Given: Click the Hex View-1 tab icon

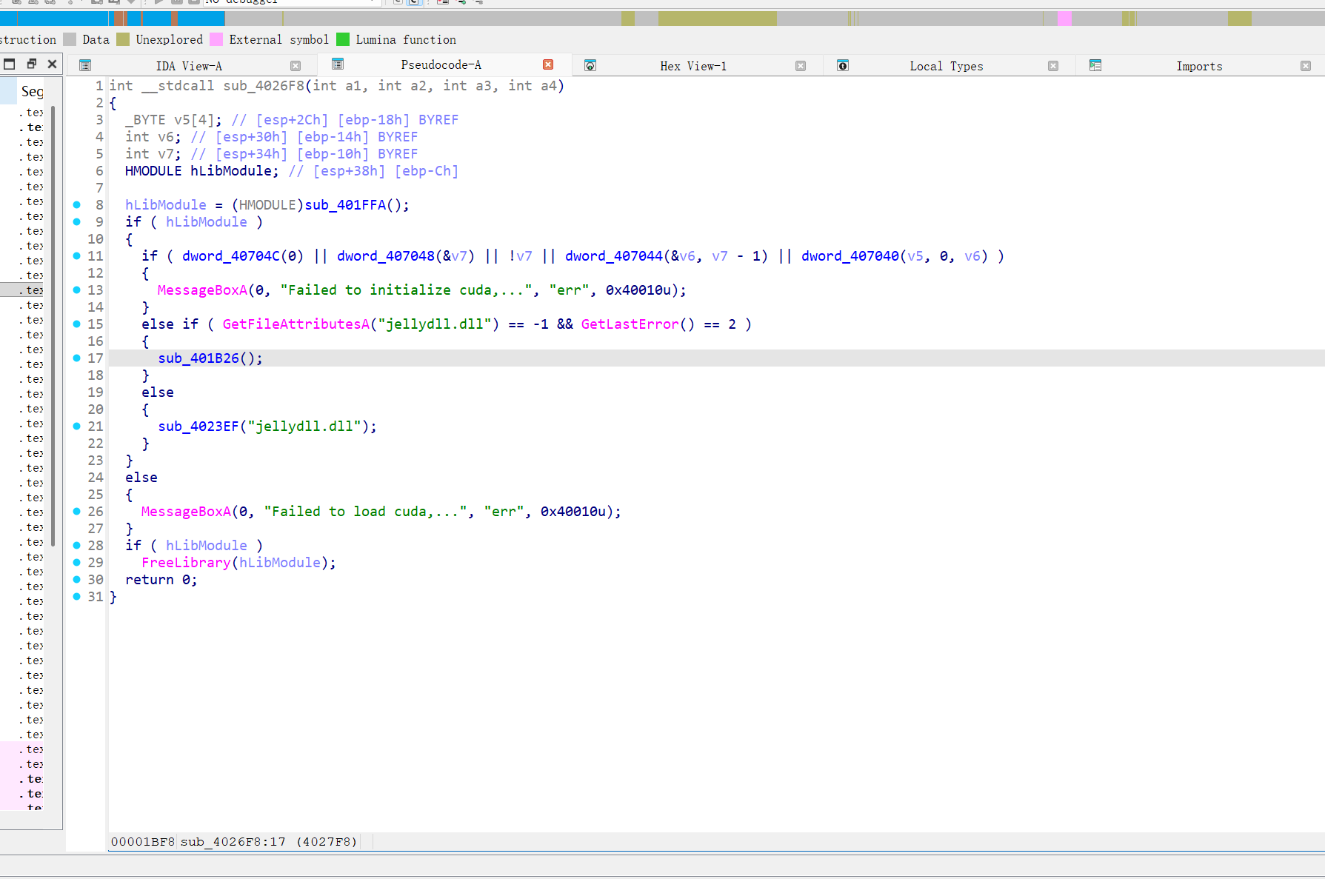Looking at the screenshot, I should pos(590,66).
